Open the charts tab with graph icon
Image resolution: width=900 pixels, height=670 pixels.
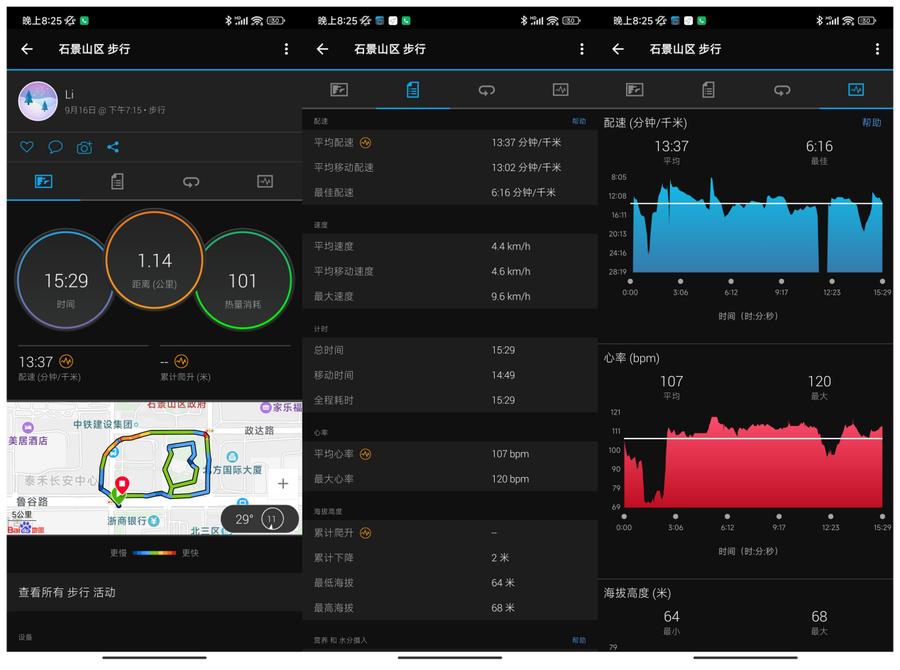pos(264,182)
